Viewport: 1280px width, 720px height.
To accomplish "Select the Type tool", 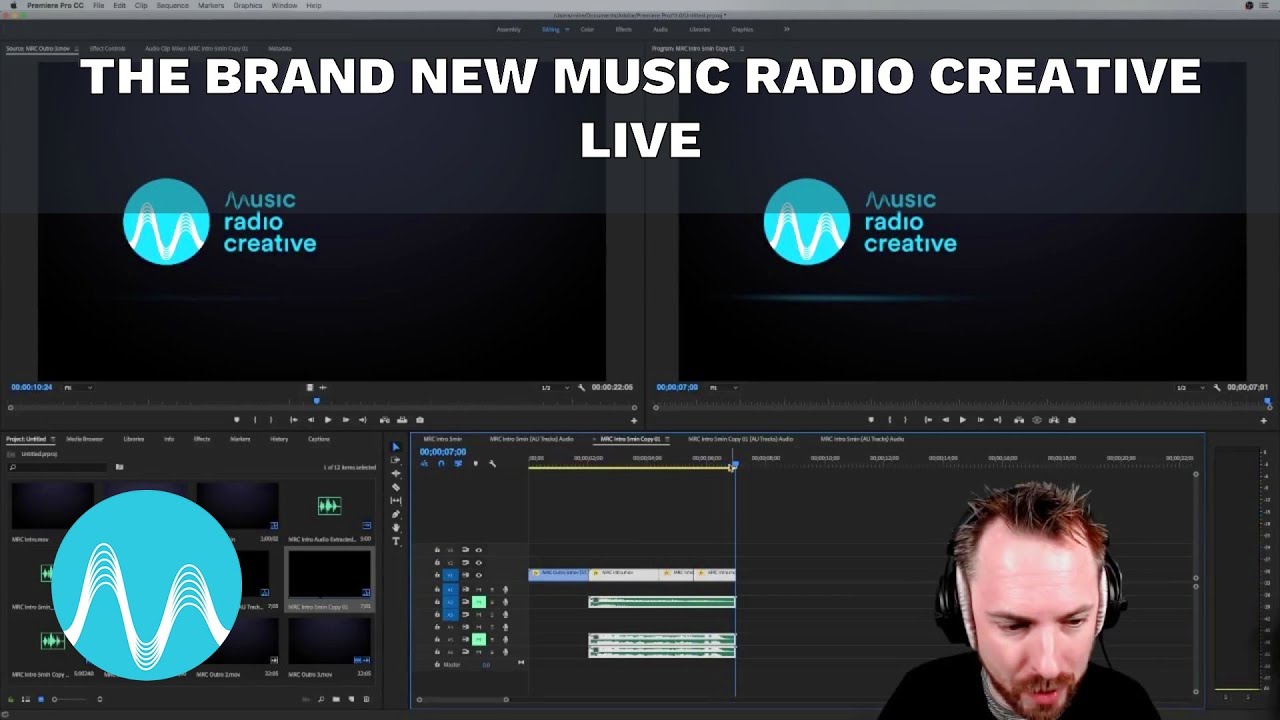I will pyautogui.click(x=396, y=541).
